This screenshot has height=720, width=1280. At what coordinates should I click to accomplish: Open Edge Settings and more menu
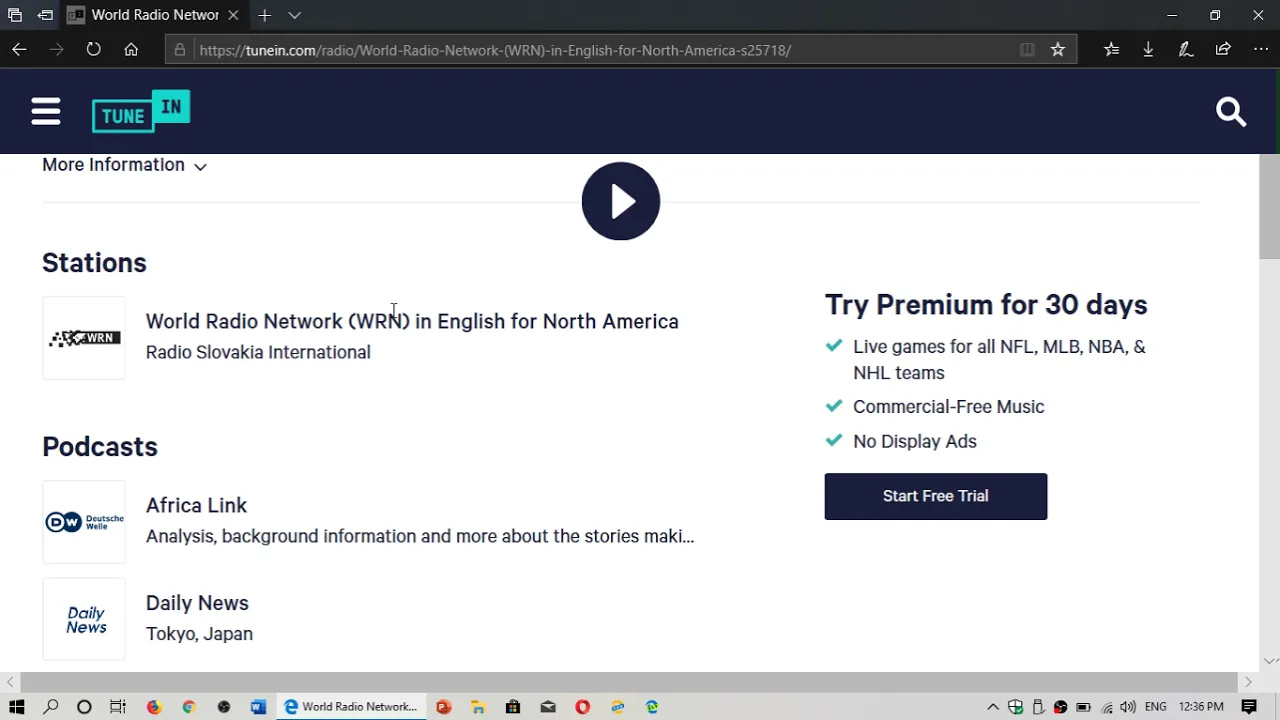click(1261, 49)
